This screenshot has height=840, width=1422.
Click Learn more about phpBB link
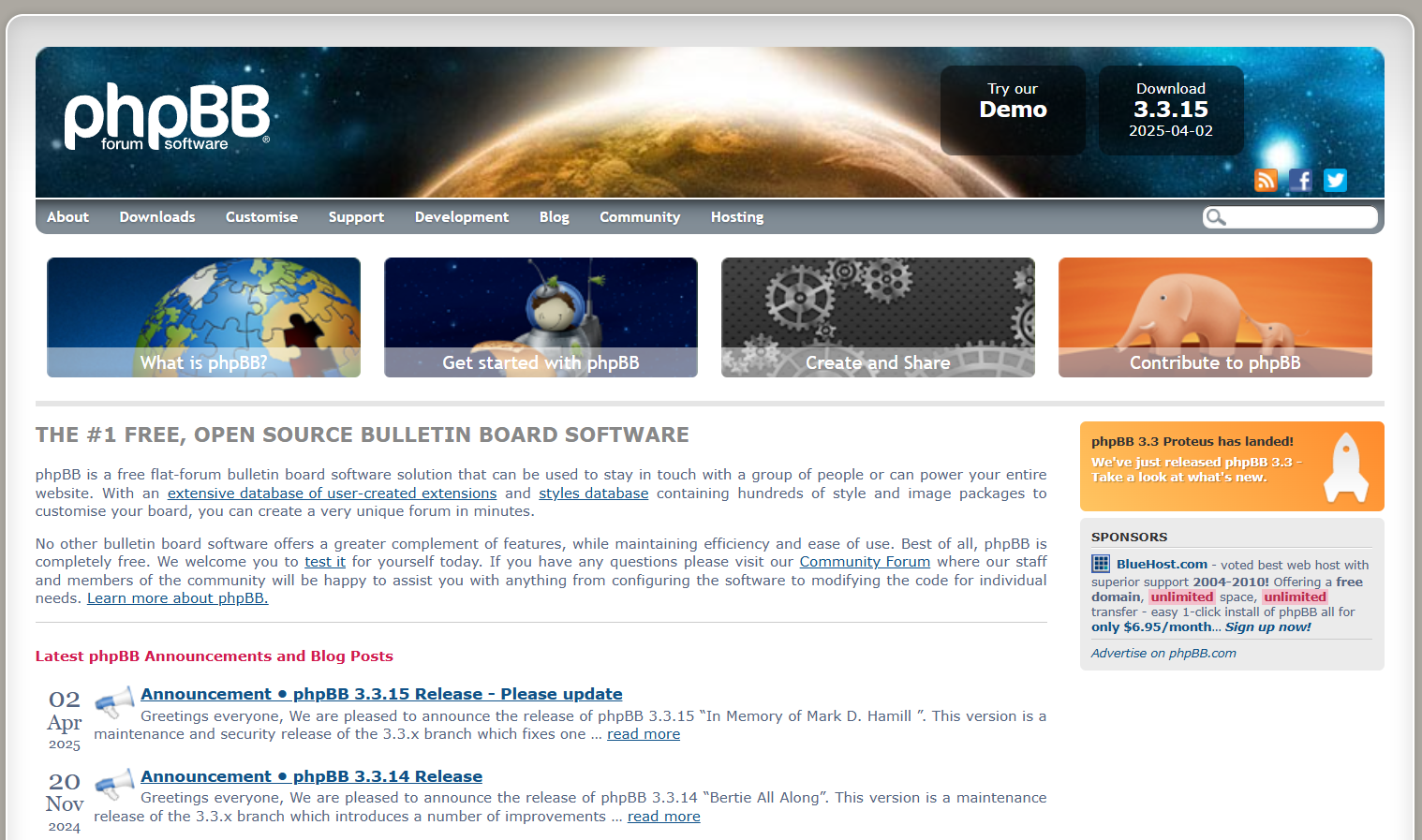click(x=177, y=598)
